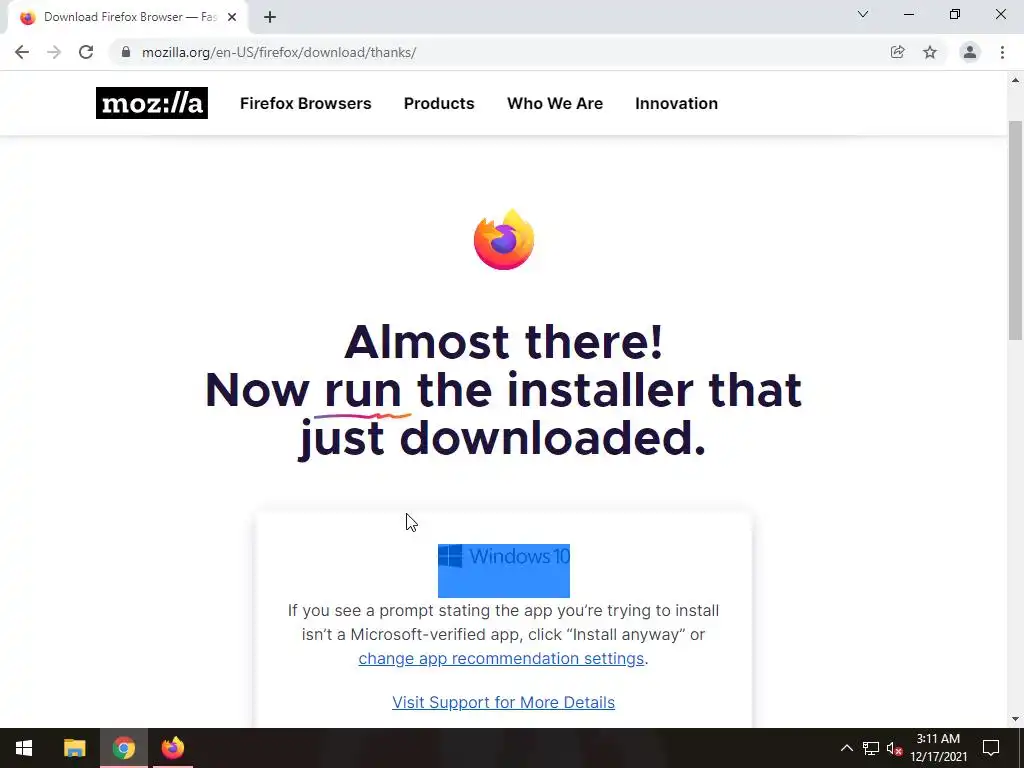Click the large Firefox logo

coord(504,240)
